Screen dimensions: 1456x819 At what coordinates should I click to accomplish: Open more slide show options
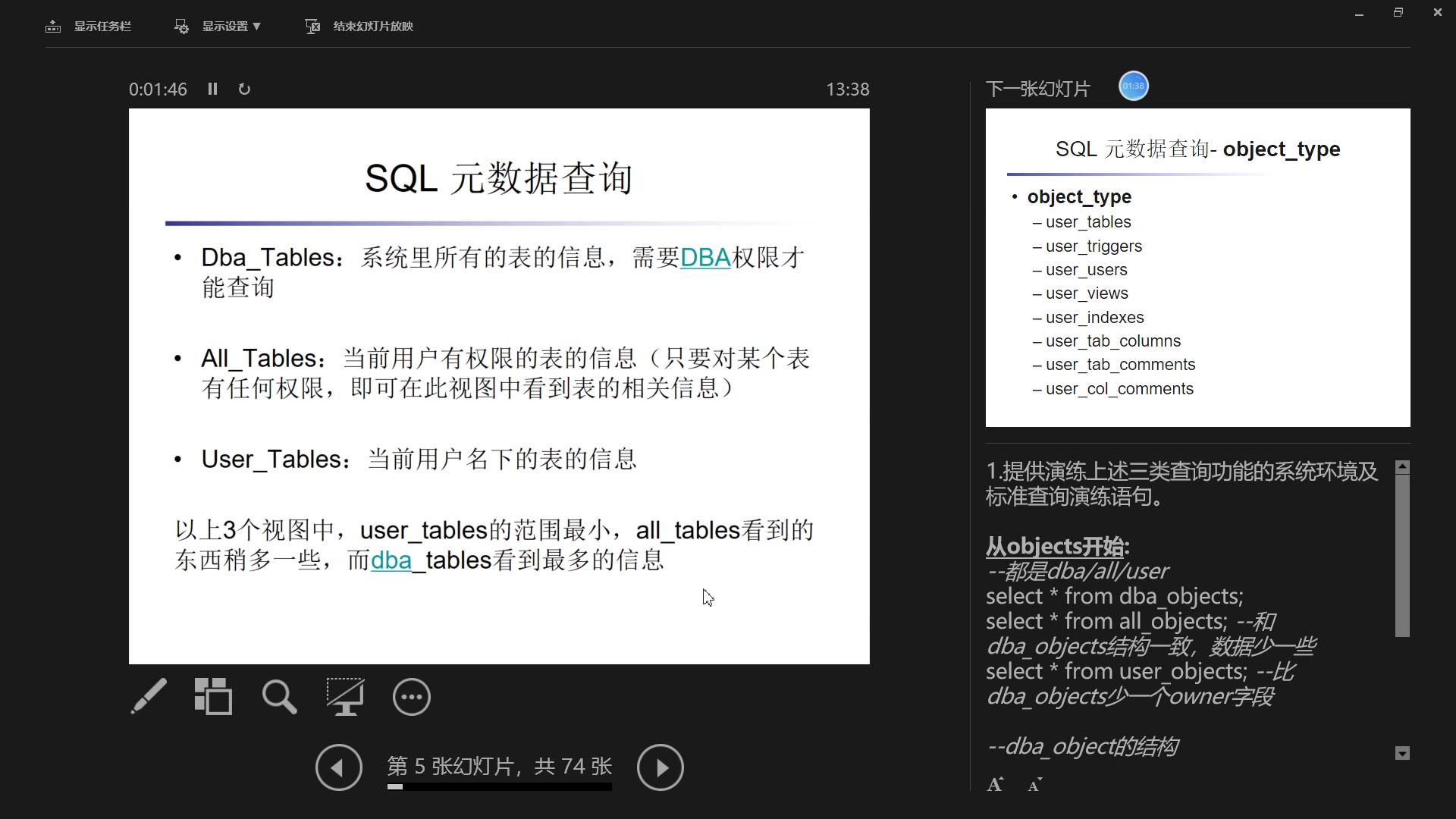point(412,696)
